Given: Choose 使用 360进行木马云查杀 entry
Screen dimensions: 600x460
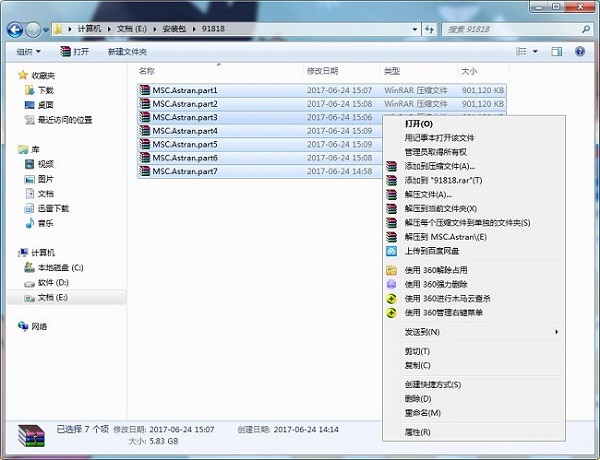Looking at the screenshot, I should 474,299.
